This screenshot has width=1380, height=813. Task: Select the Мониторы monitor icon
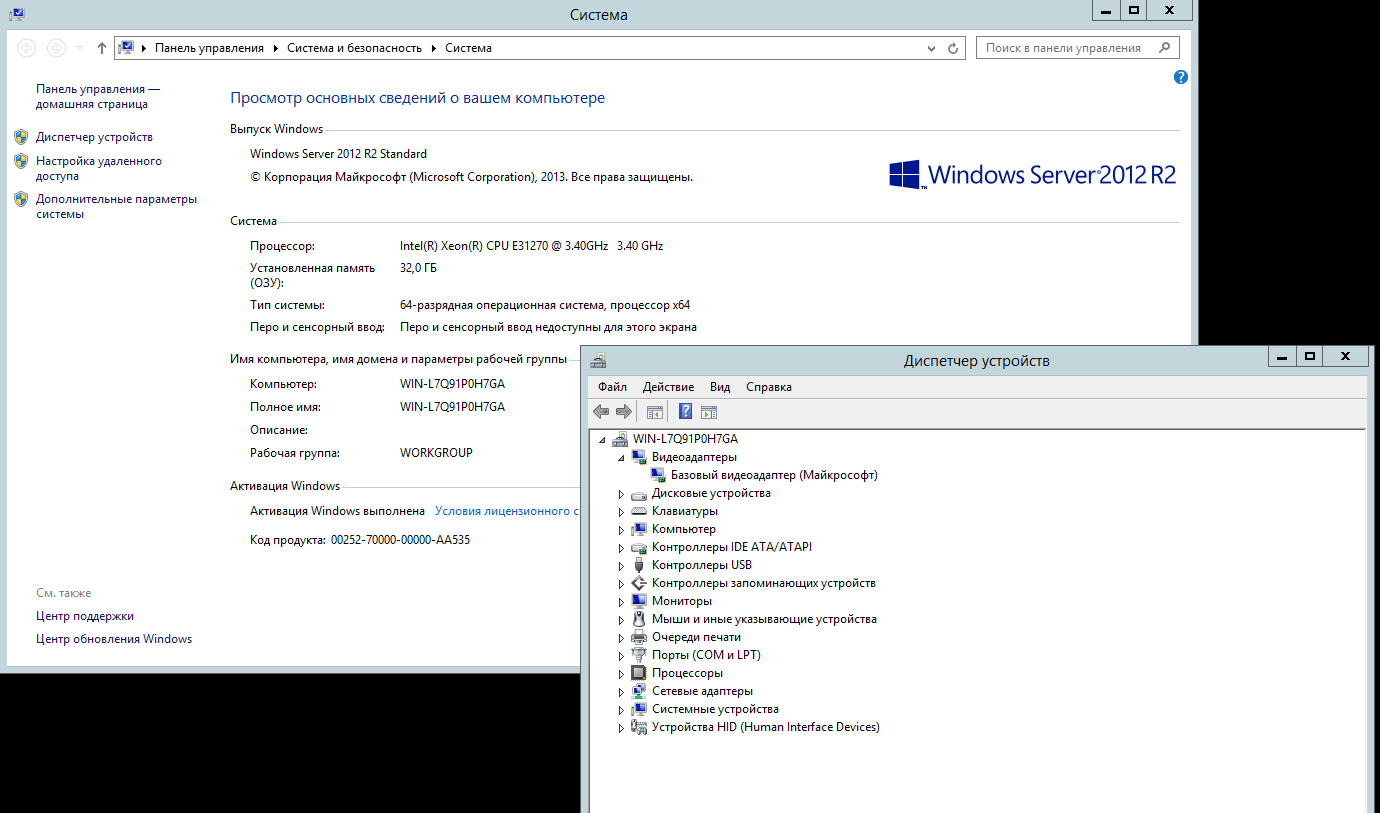coord(639,601)
